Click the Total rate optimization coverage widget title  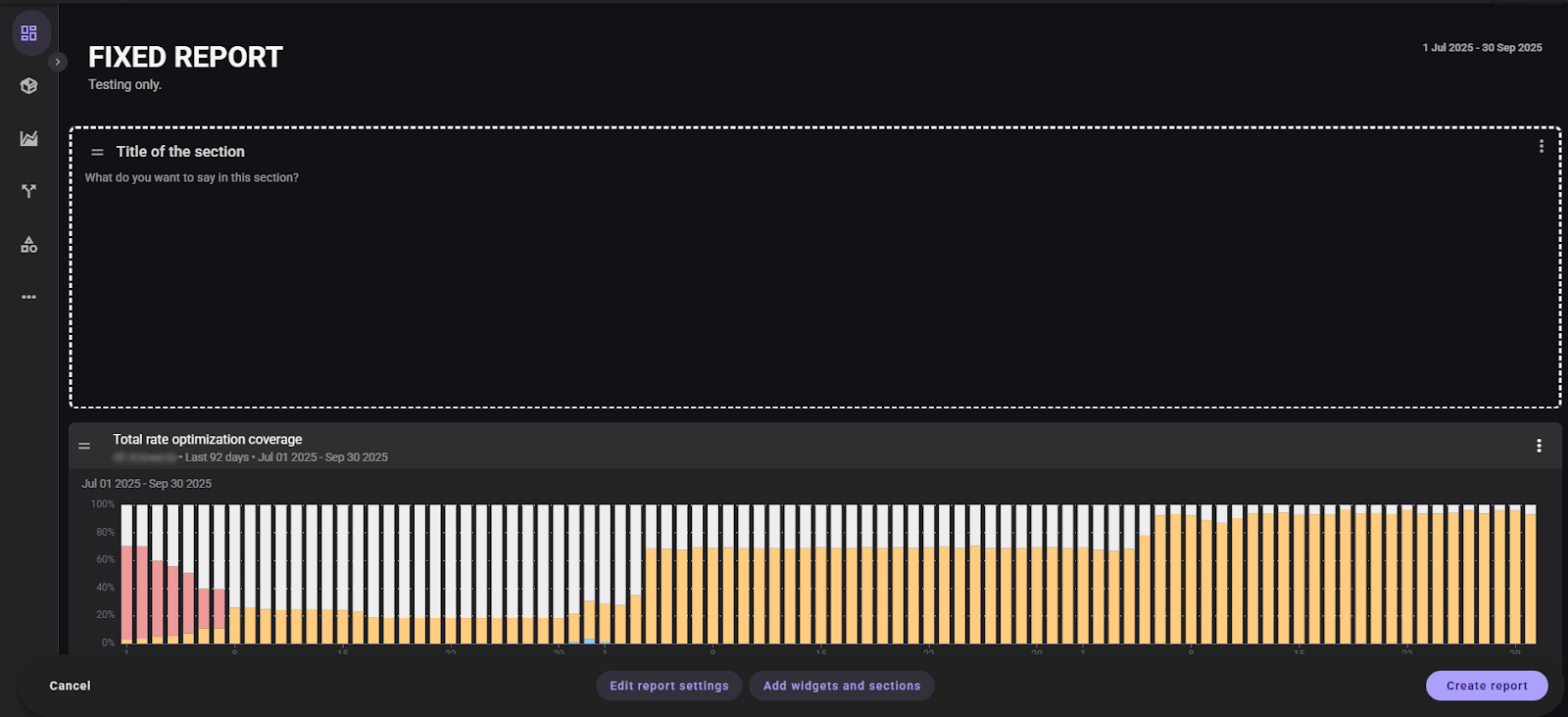click(207, 439)
